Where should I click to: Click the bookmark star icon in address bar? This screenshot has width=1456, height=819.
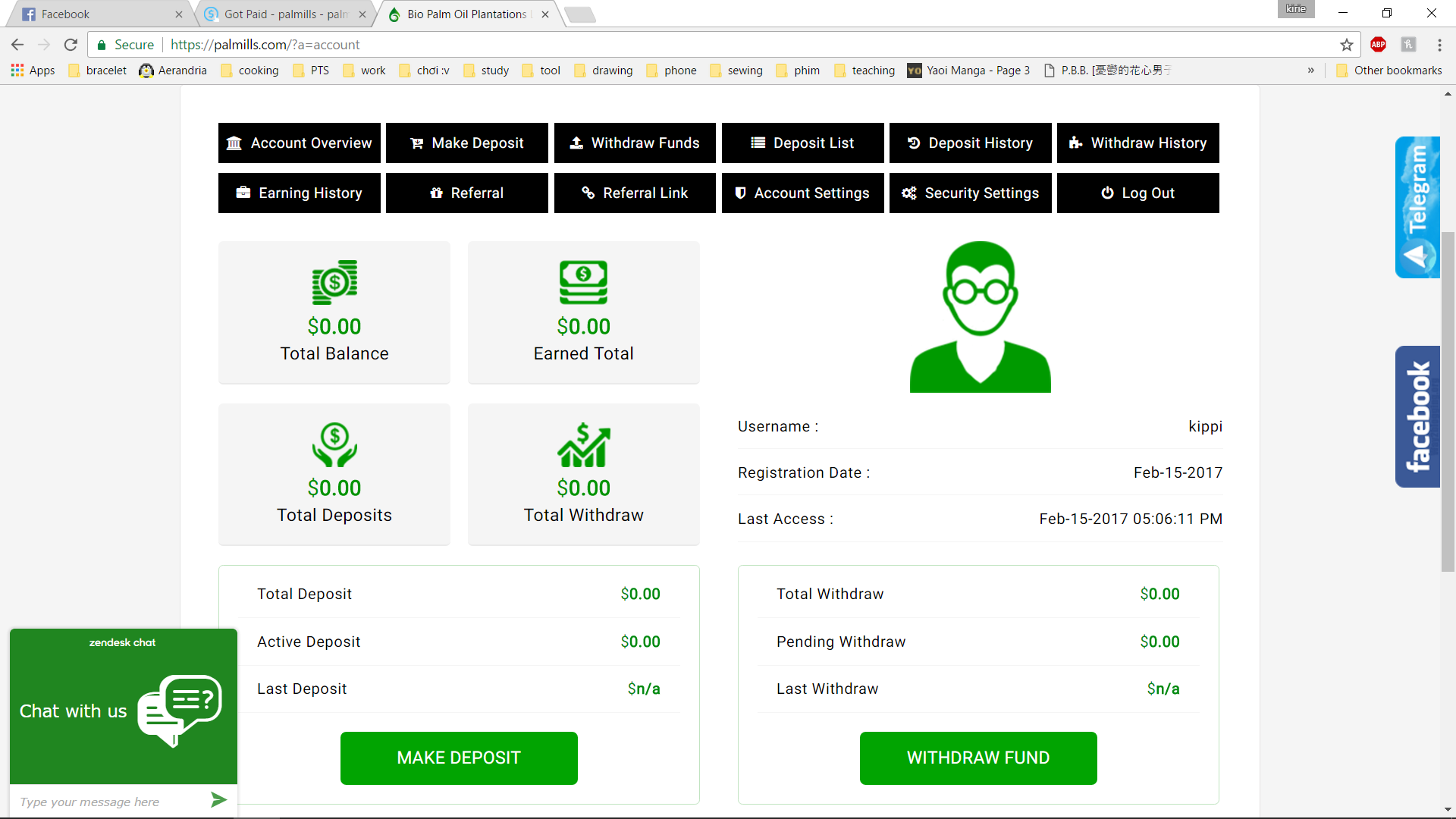point(1346,45)
